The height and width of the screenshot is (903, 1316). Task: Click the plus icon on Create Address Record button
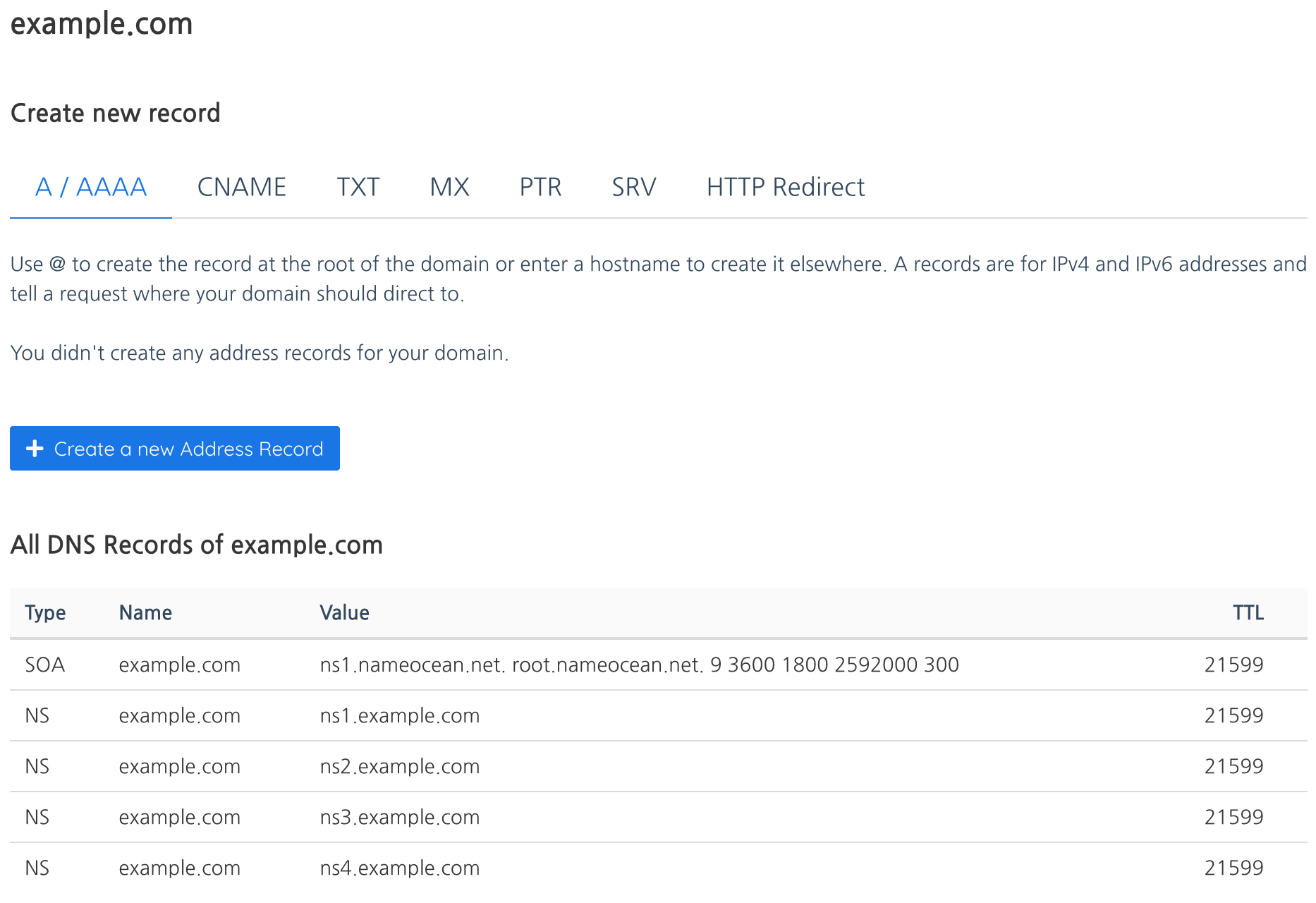point(35,449)
